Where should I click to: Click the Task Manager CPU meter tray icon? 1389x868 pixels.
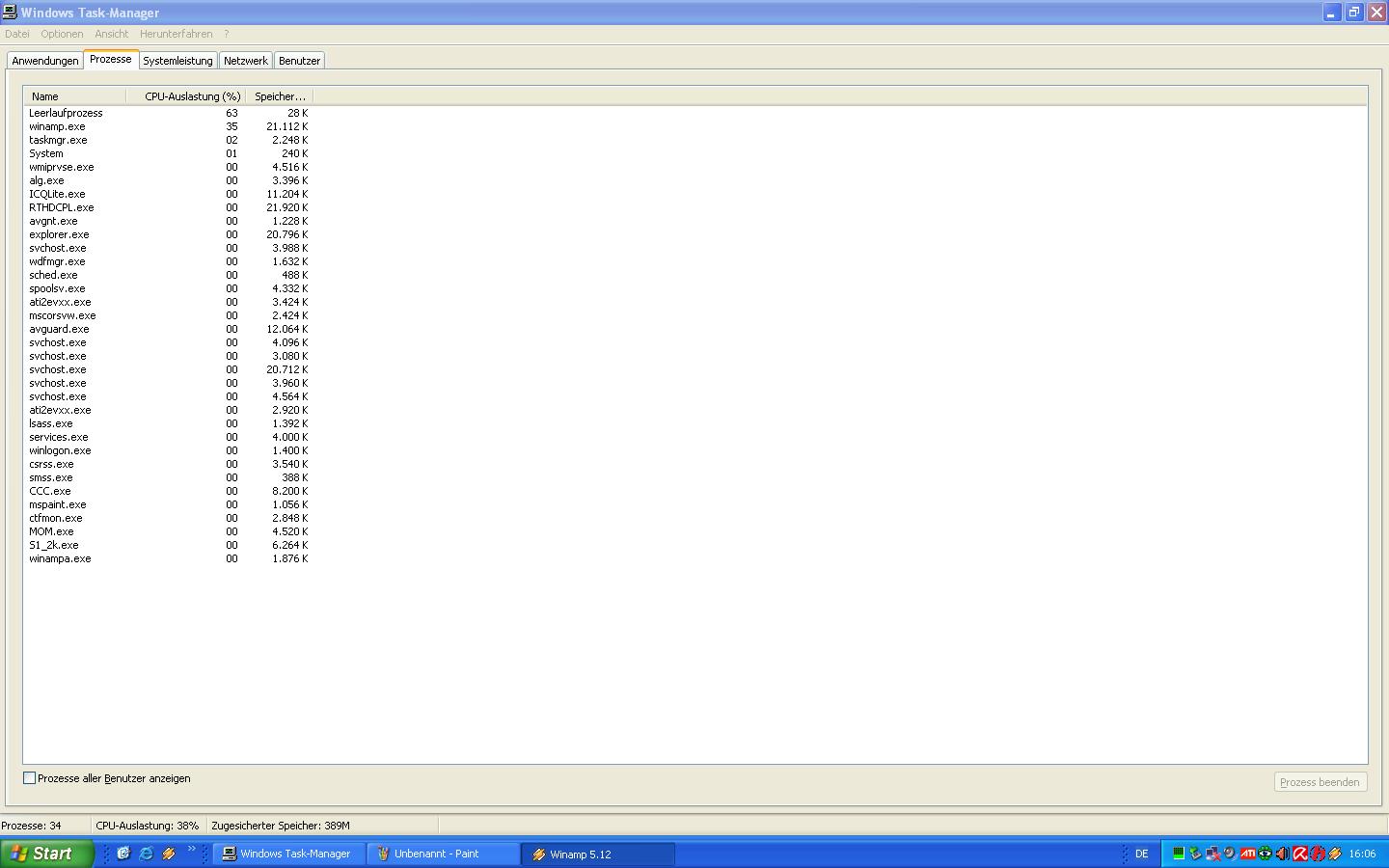(x=1179, y=854)
